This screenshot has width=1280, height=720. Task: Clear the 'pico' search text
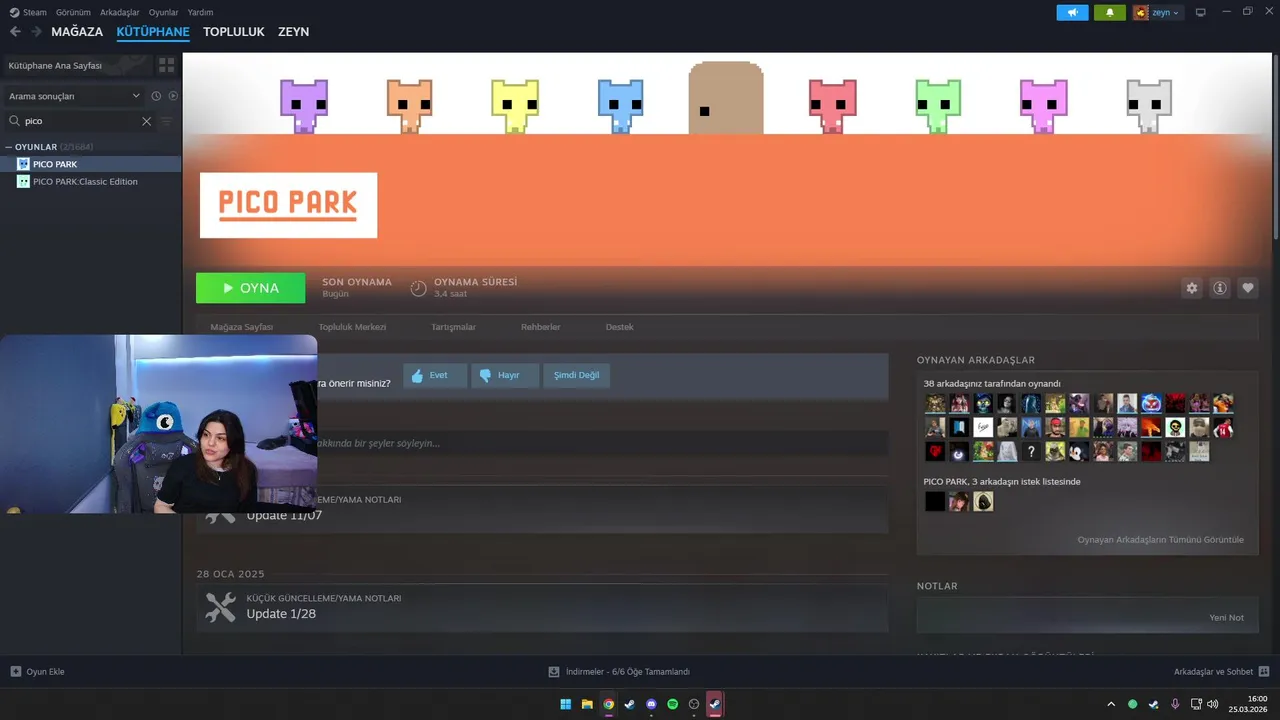point(146,121)
